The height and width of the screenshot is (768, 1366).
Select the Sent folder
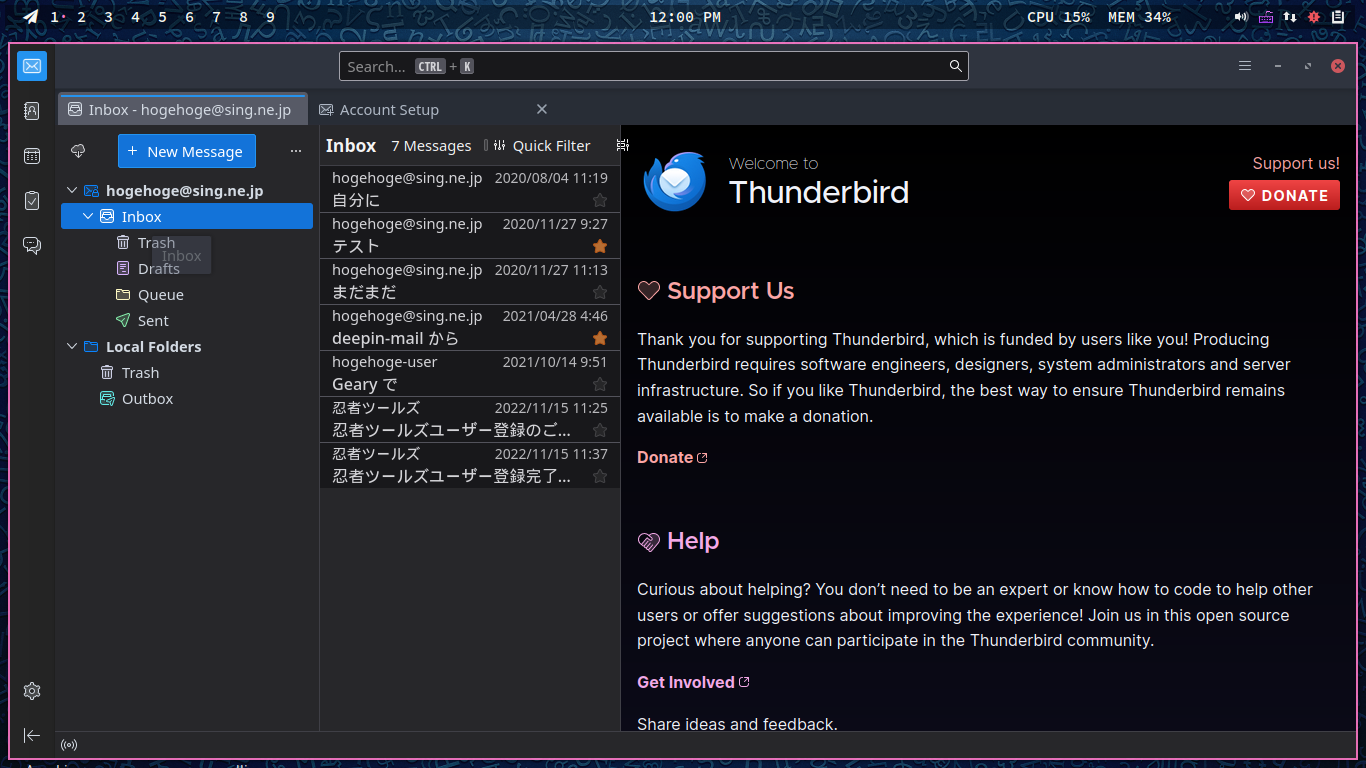pyautogui.click(x=186, y=320)
